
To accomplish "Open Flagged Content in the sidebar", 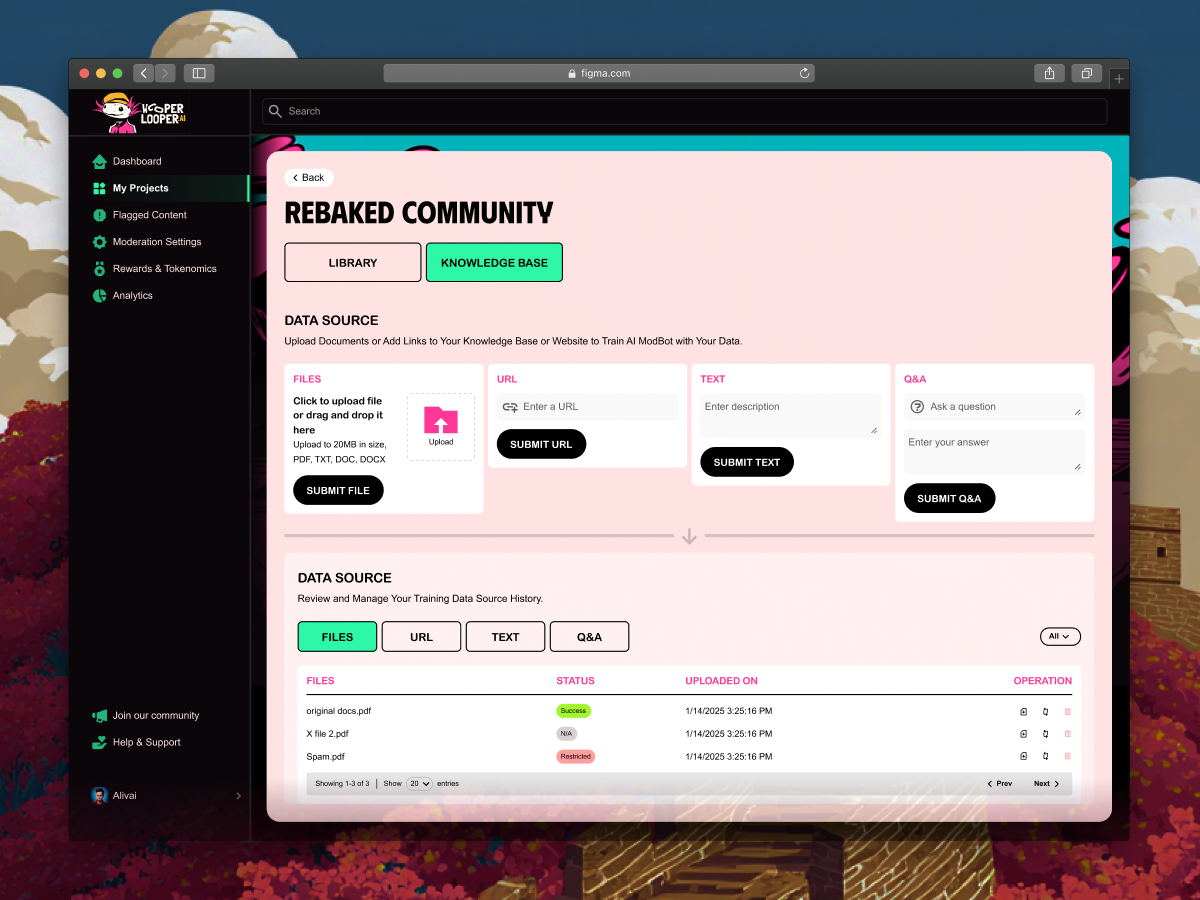I will (x=149, y=215).
